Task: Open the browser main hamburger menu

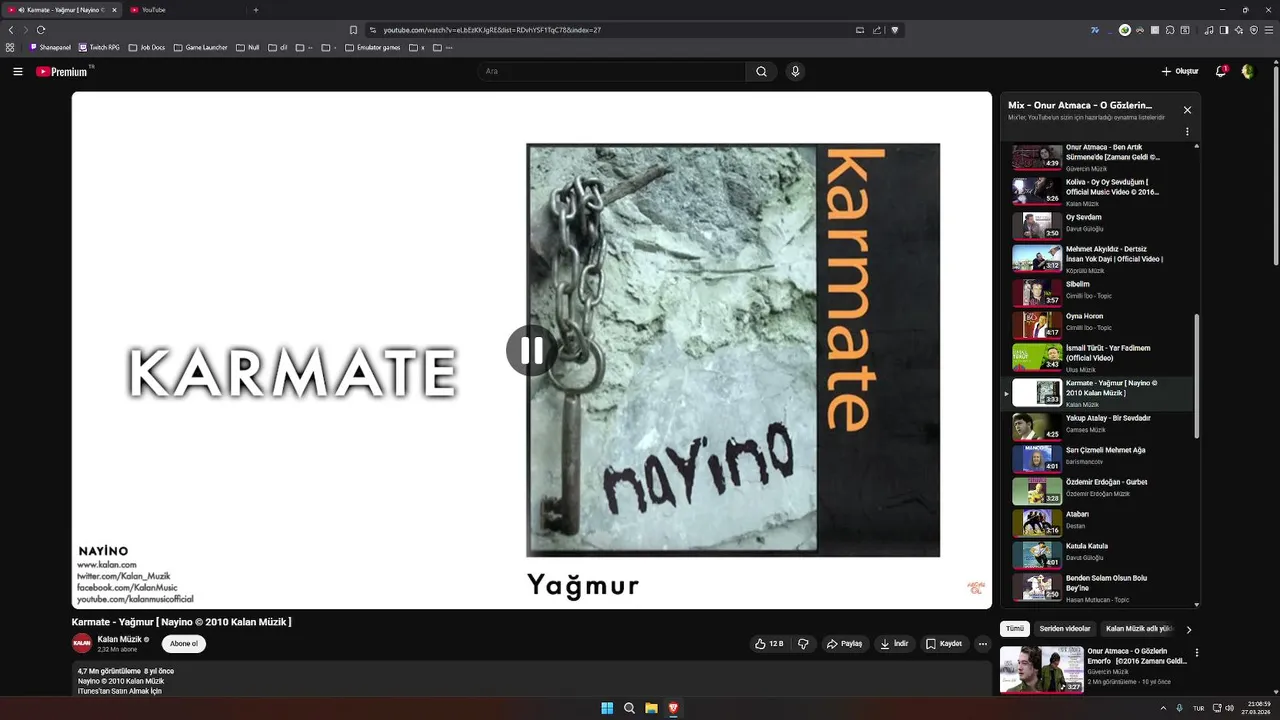Action: (1269, 30)
